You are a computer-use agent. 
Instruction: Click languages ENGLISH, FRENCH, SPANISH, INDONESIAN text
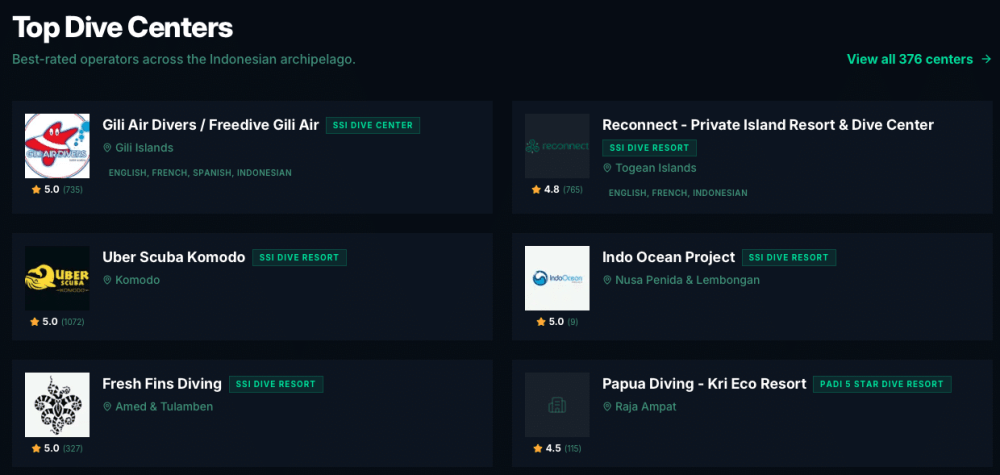200,173
